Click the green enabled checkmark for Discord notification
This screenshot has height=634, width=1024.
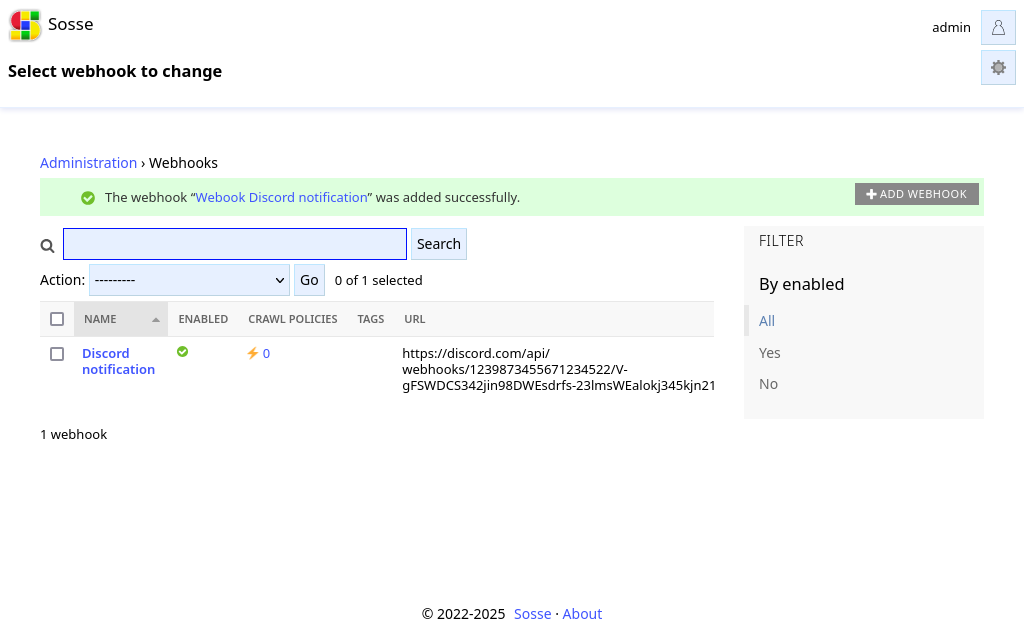(182, 352)
